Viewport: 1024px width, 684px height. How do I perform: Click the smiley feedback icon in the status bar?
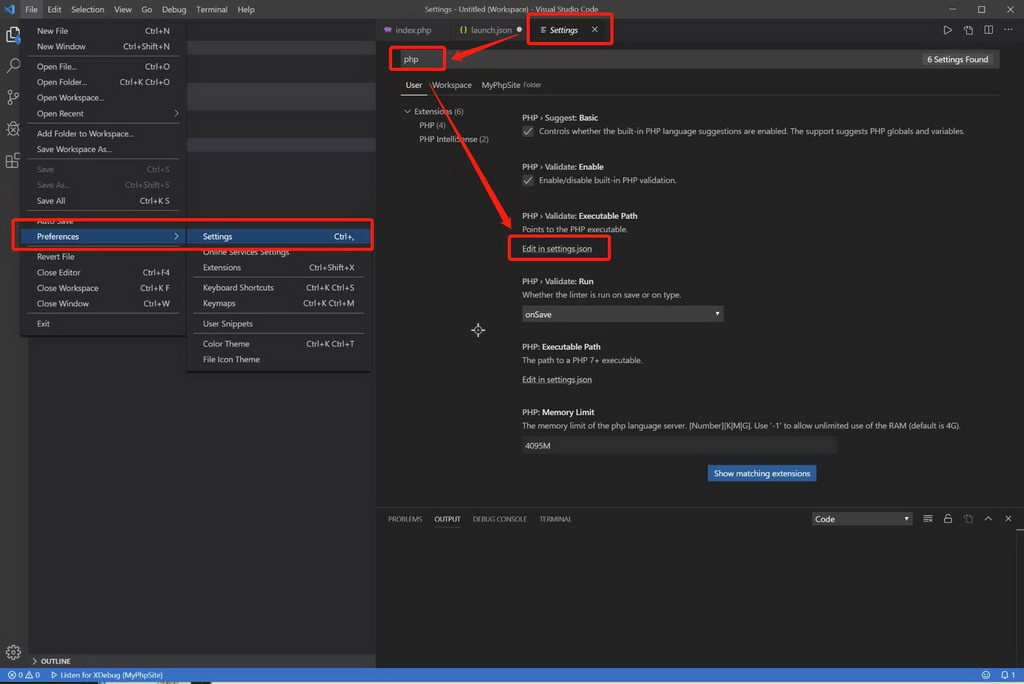pos(985,675)
